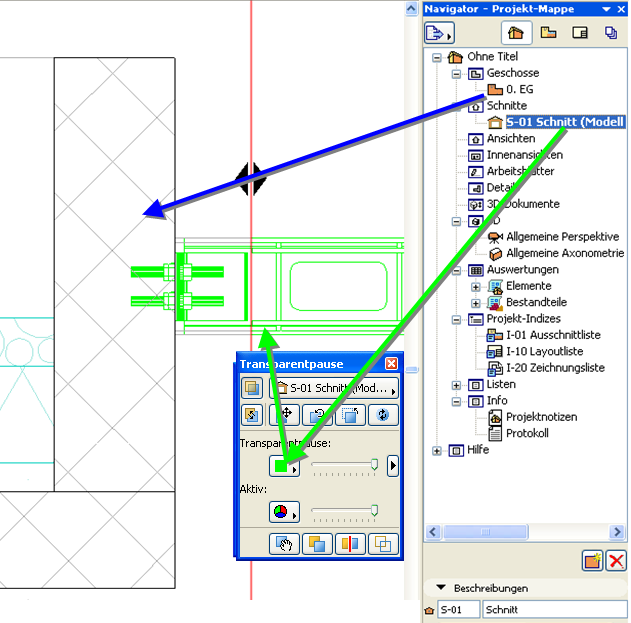Screen dimensions: 631x623
Task: Select the 0. EG story item
Action: (520, 89)
